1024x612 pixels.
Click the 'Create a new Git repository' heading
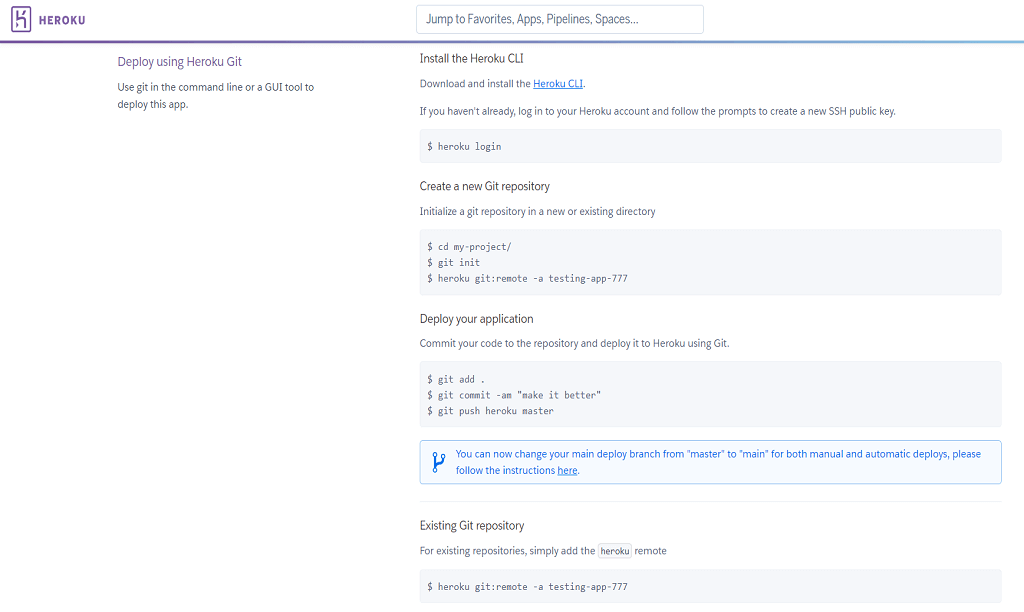tap(485, 186)
